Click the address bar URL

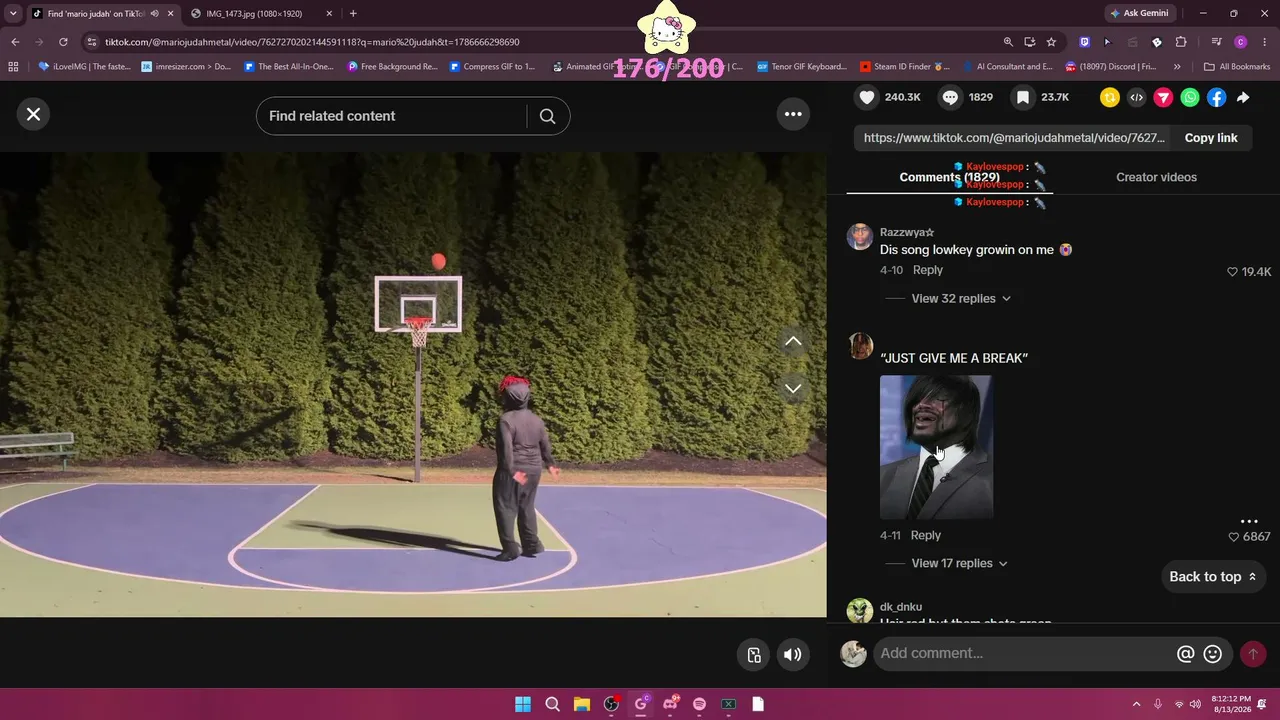point(312,42)
